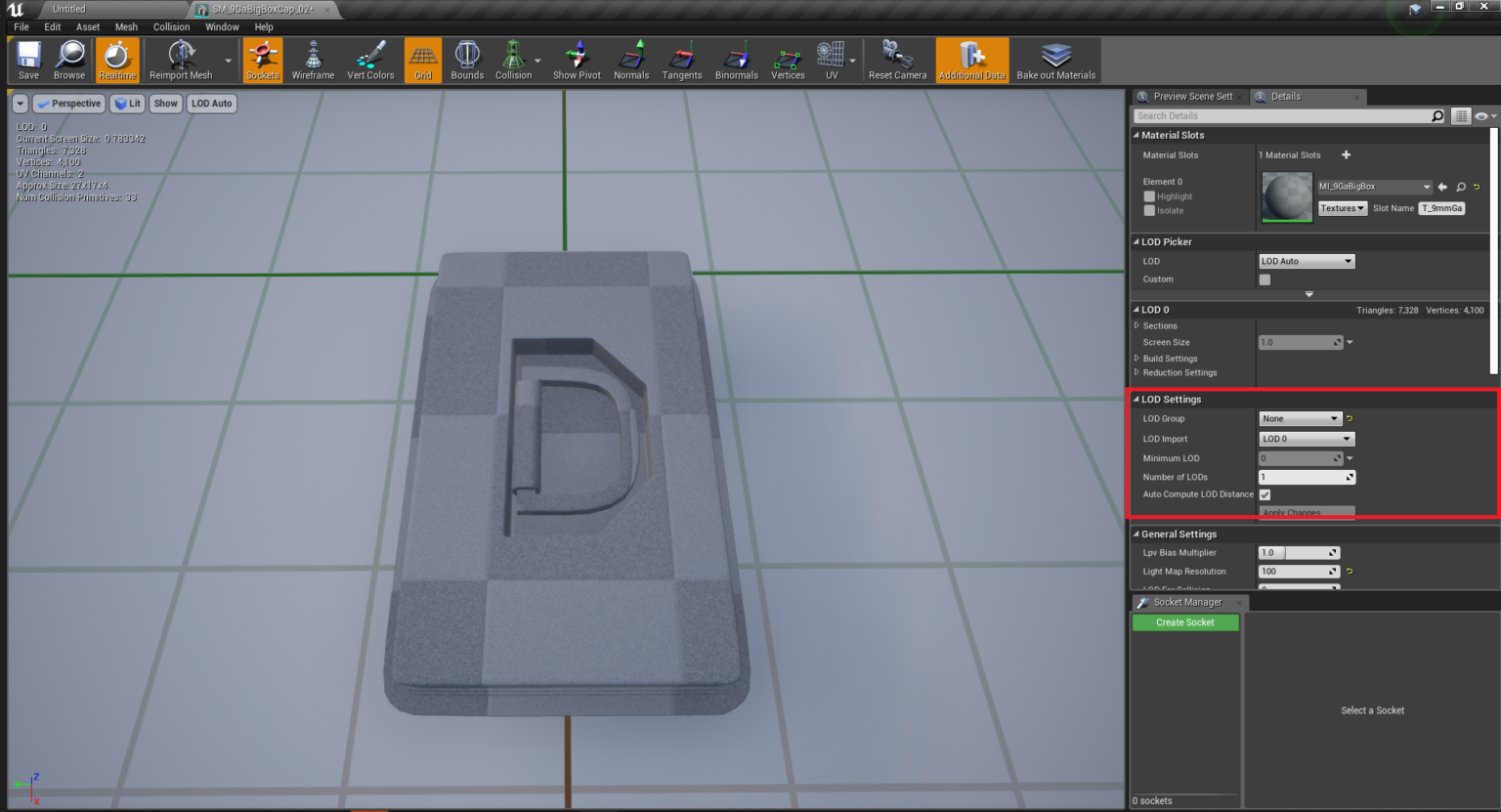Check the Custom box in LOD Picker
The width and height of the screenshot is (1501, 812).
pos(1265,279)
